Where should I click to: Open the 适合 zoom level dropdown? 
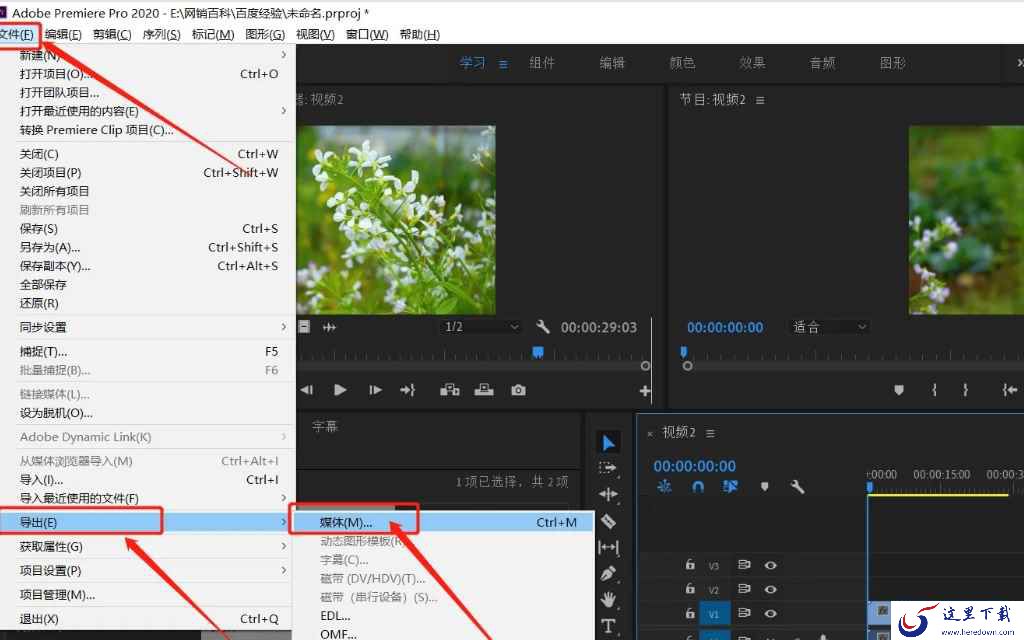[829, 327]
